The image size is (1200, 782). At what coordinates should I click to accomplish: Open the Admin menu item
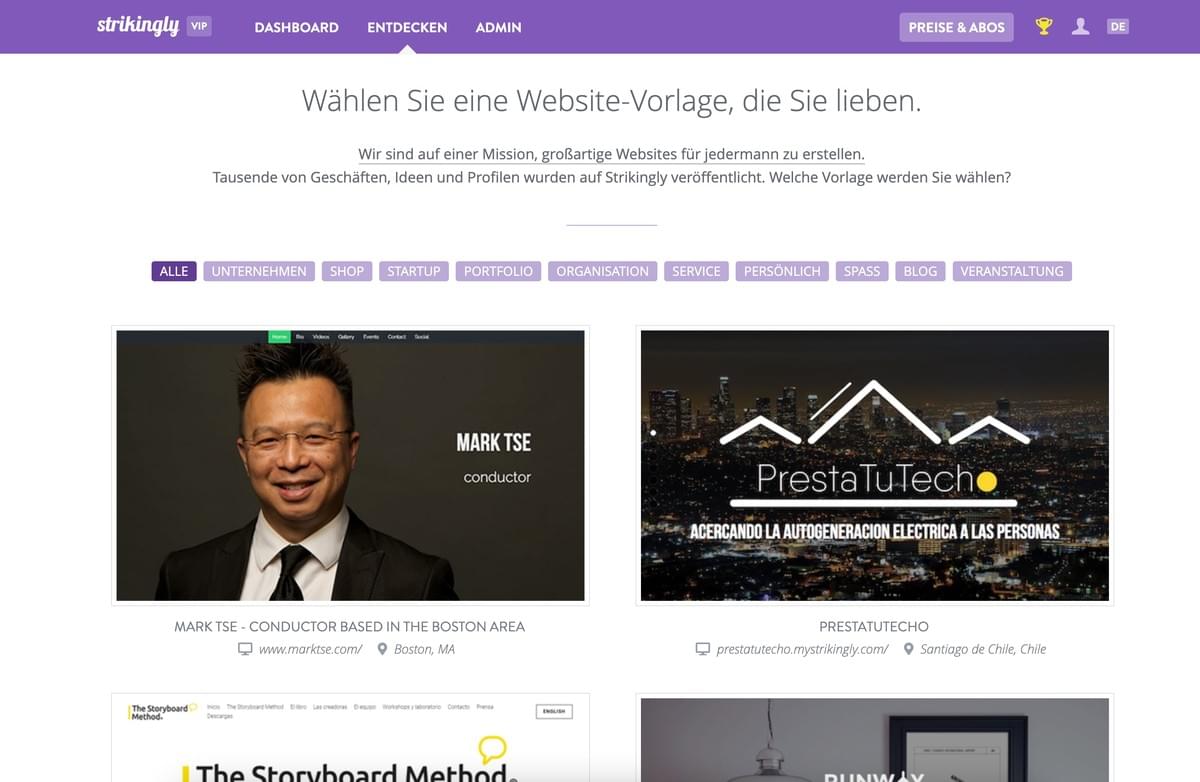(x=498, y=27)
